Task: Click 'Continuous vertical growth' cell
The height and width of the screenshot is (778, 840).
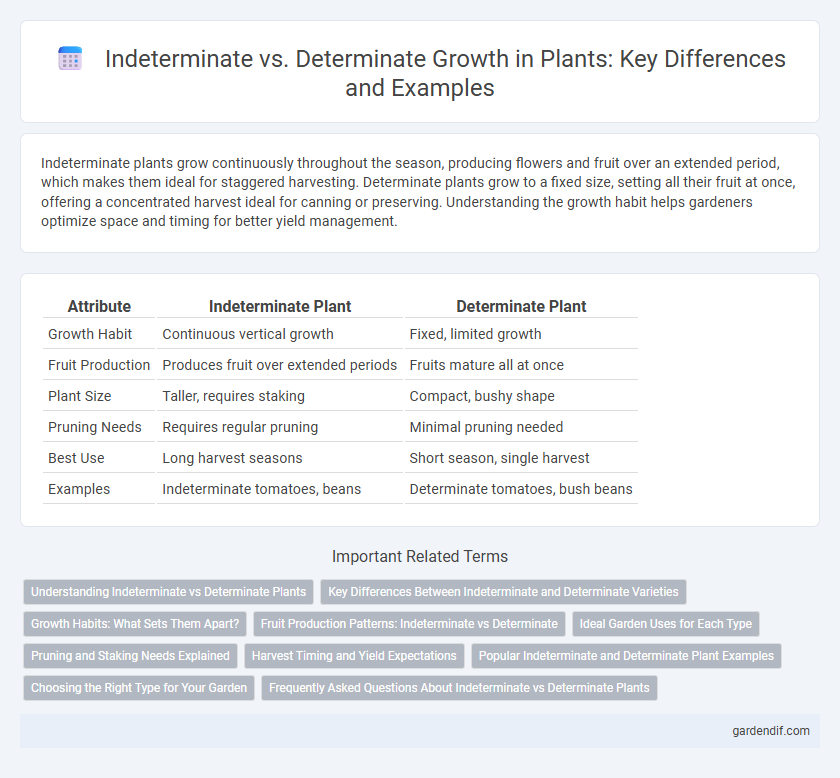Action: (x=280, y=334)
